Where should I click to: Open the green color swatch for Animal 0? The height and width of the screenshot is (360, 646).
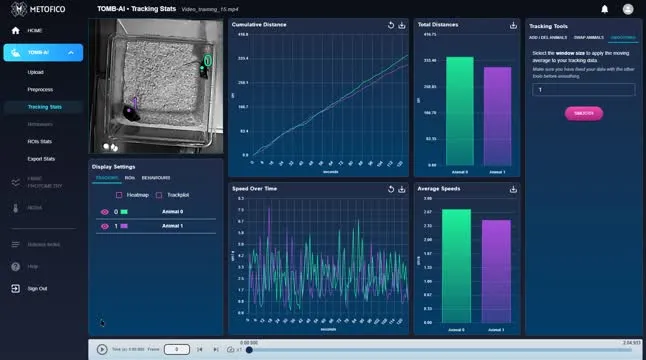click(124, 212)
